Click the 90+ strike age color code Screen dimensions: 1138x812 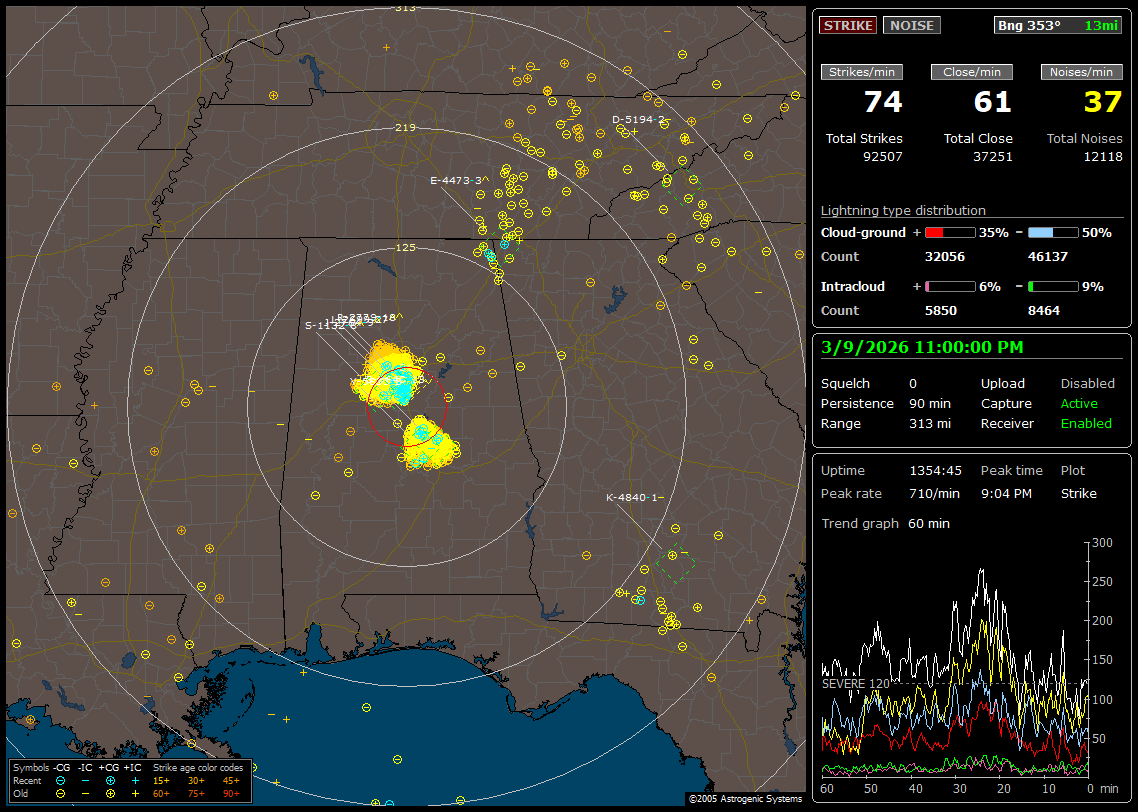point(231,793)
